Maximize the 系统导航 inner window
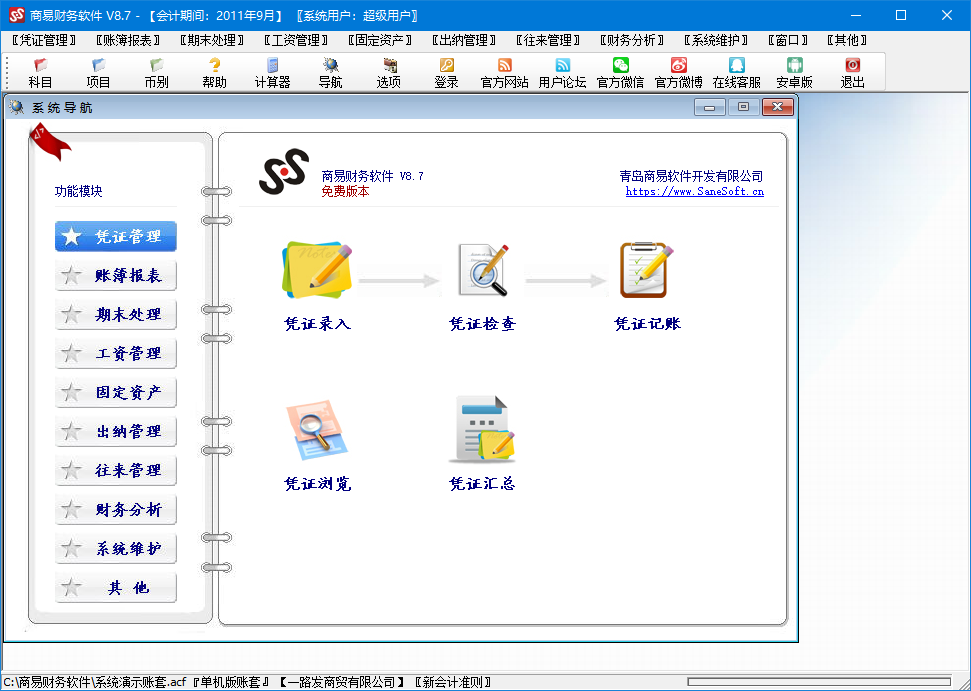 coord(743,107)
